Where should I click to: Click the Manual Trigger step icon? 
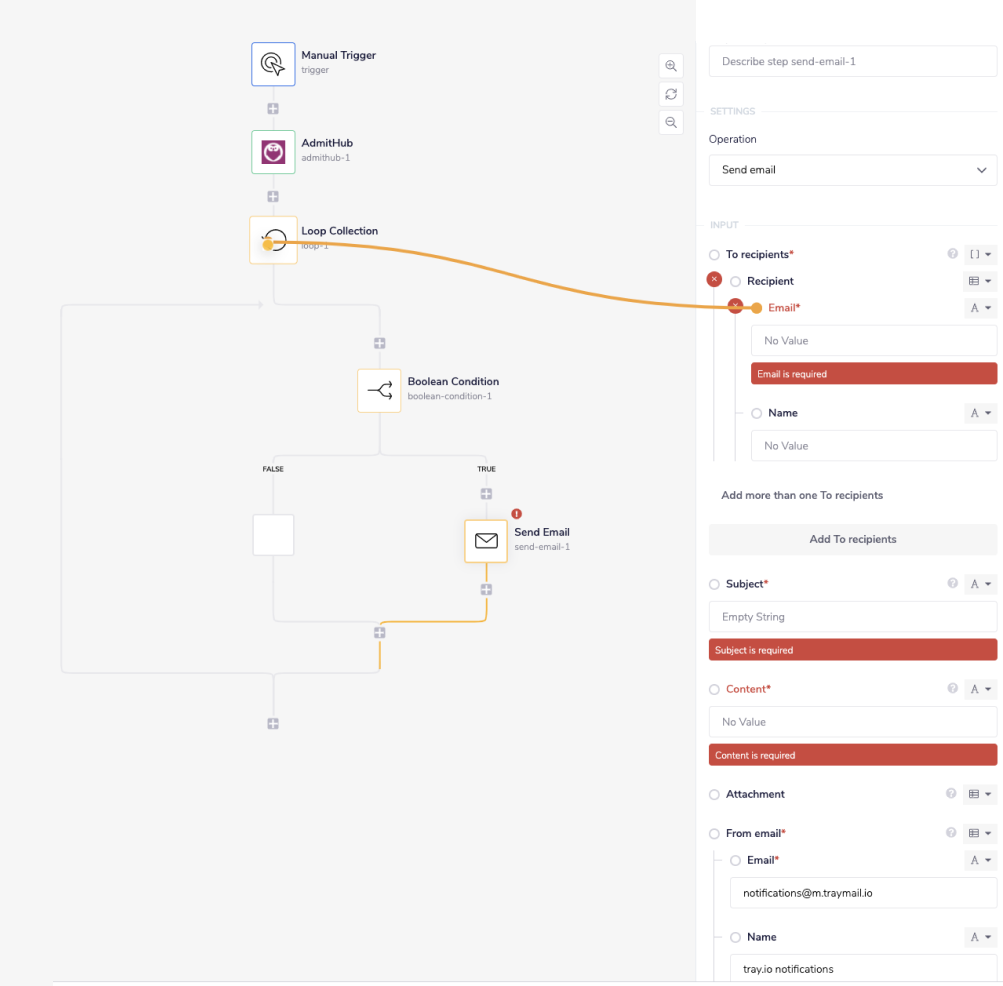[273, 63]
